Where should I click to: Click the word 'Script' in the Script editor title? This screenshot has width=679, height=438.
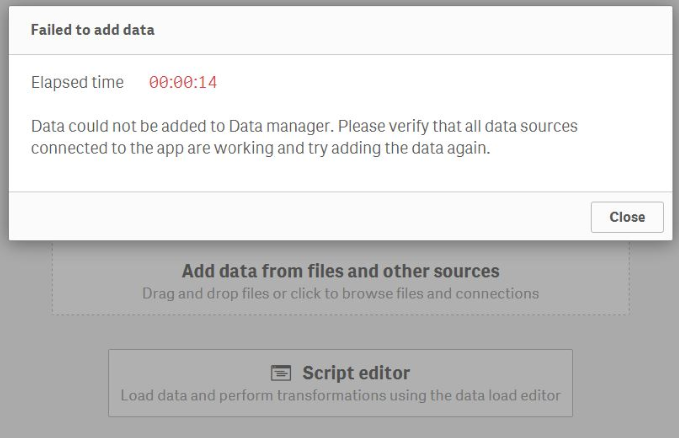[327, 373]
